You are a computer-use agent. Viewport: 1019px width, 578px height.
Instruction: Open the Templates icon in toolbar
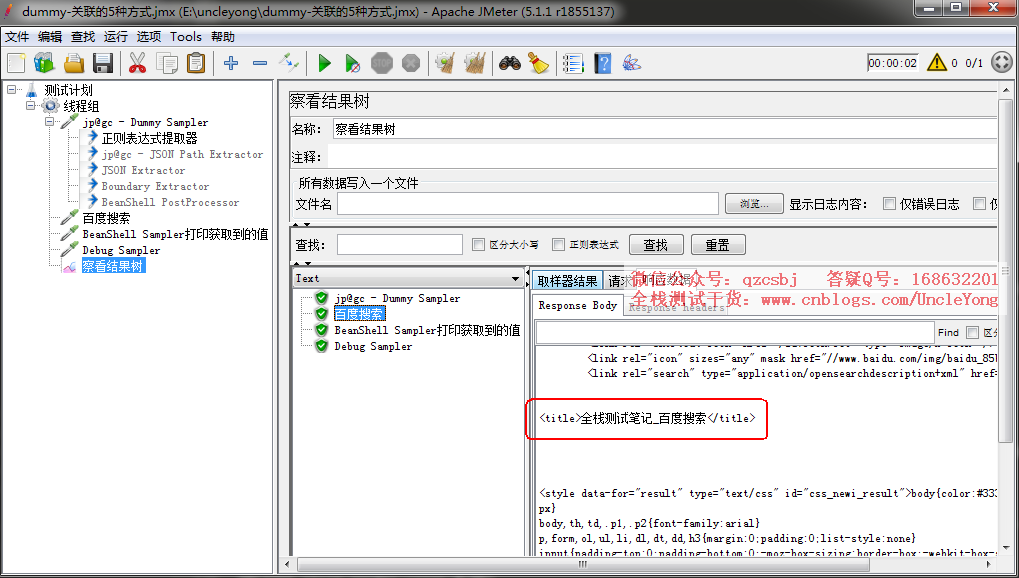pos(44,63)
